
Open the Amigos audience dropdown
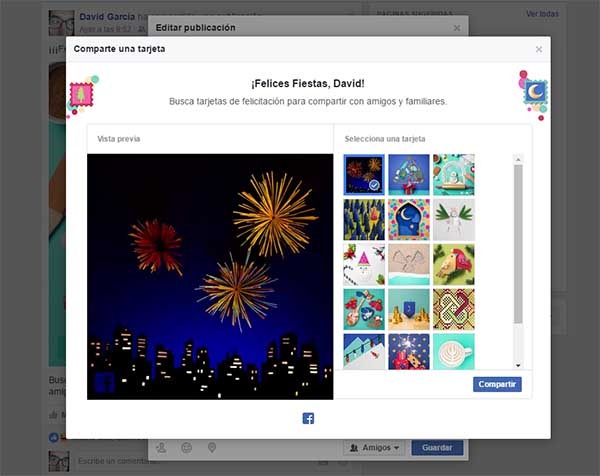tap(376, 448)
